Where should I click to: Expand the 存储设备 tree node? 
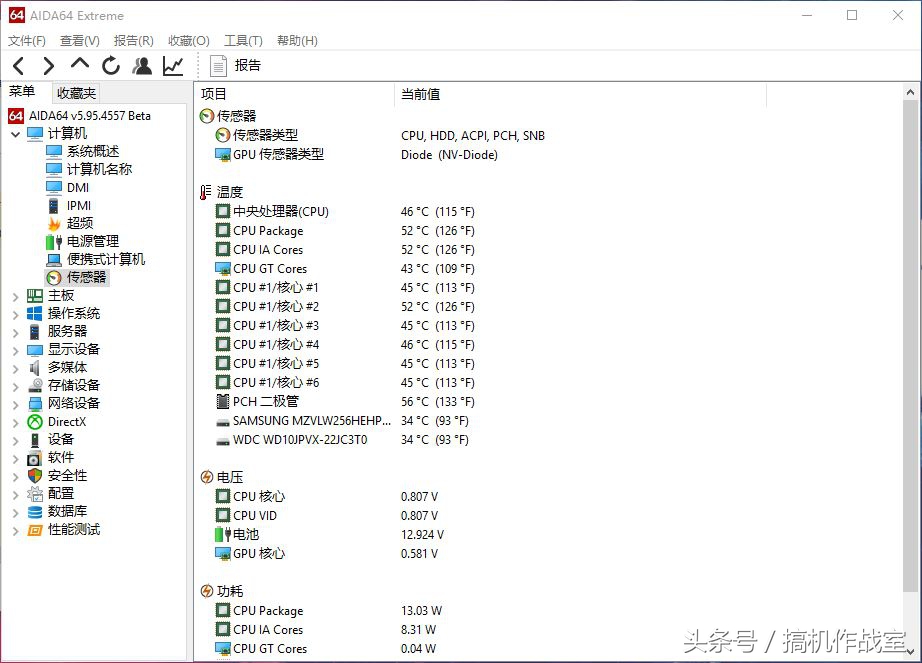[15, 385]
